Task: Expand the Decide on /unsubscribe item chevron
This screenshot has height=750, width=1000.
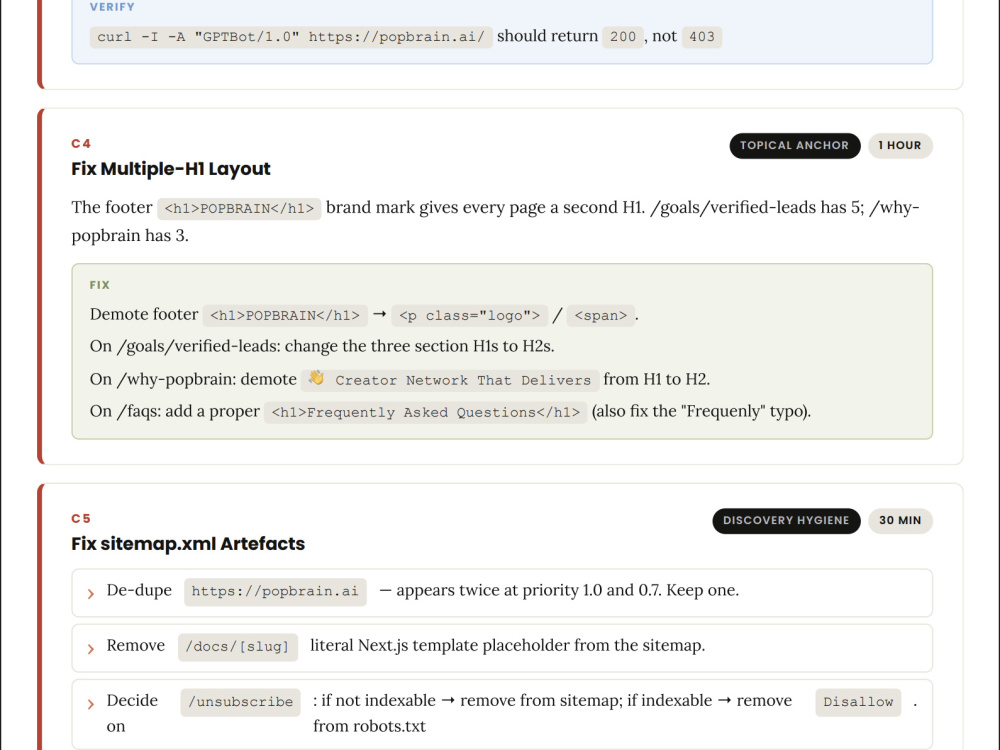Action: click(91, 704)
